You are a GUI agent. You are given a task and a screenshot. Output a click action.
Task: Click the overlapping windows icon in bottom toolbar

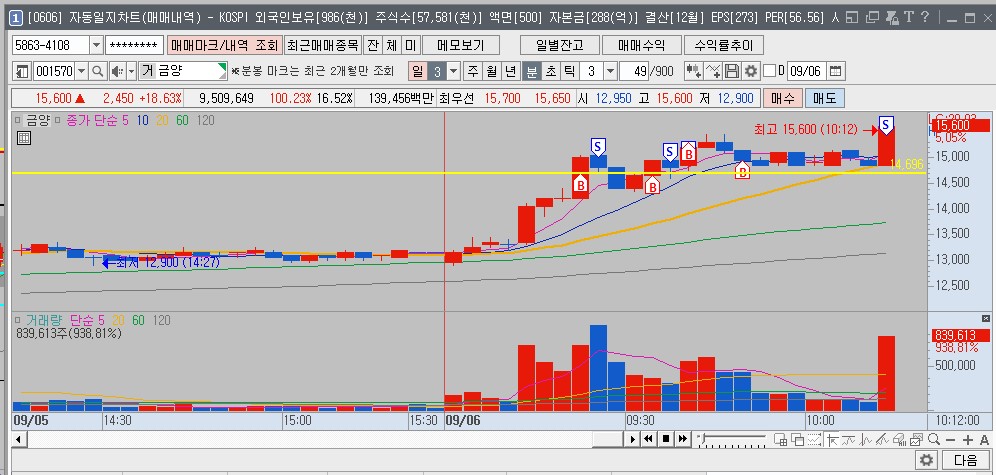[798, 439]
